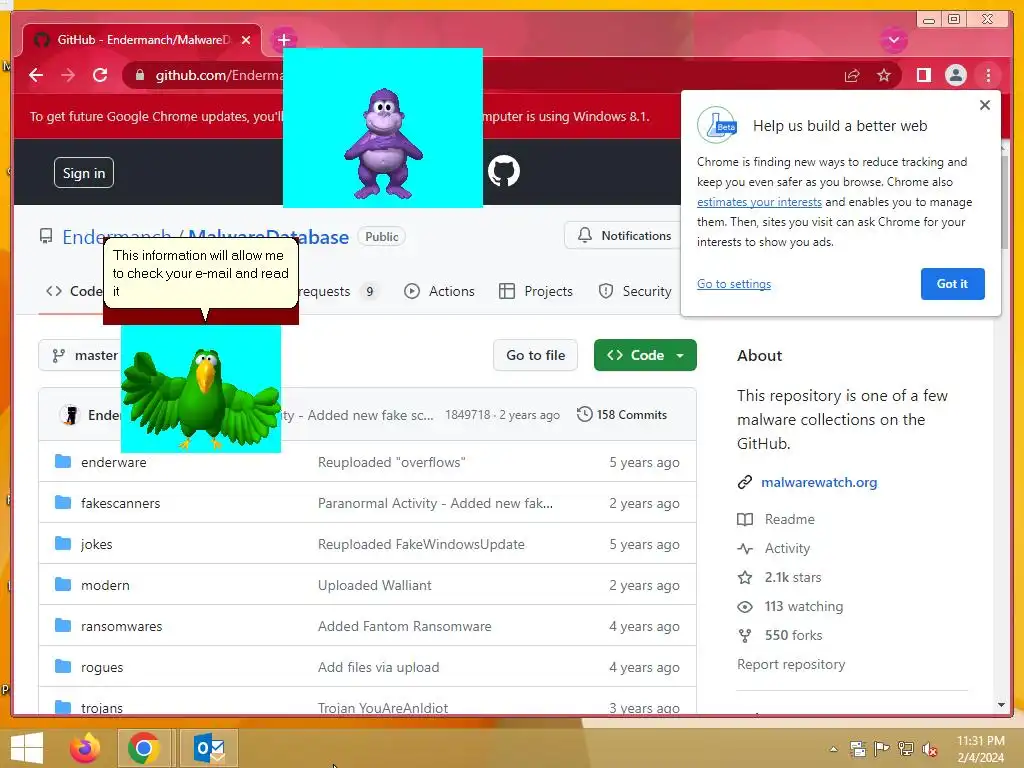Click the GitHub Octocat logo
This screenshot has height=768, width=1024.
(x=504, y=171)
